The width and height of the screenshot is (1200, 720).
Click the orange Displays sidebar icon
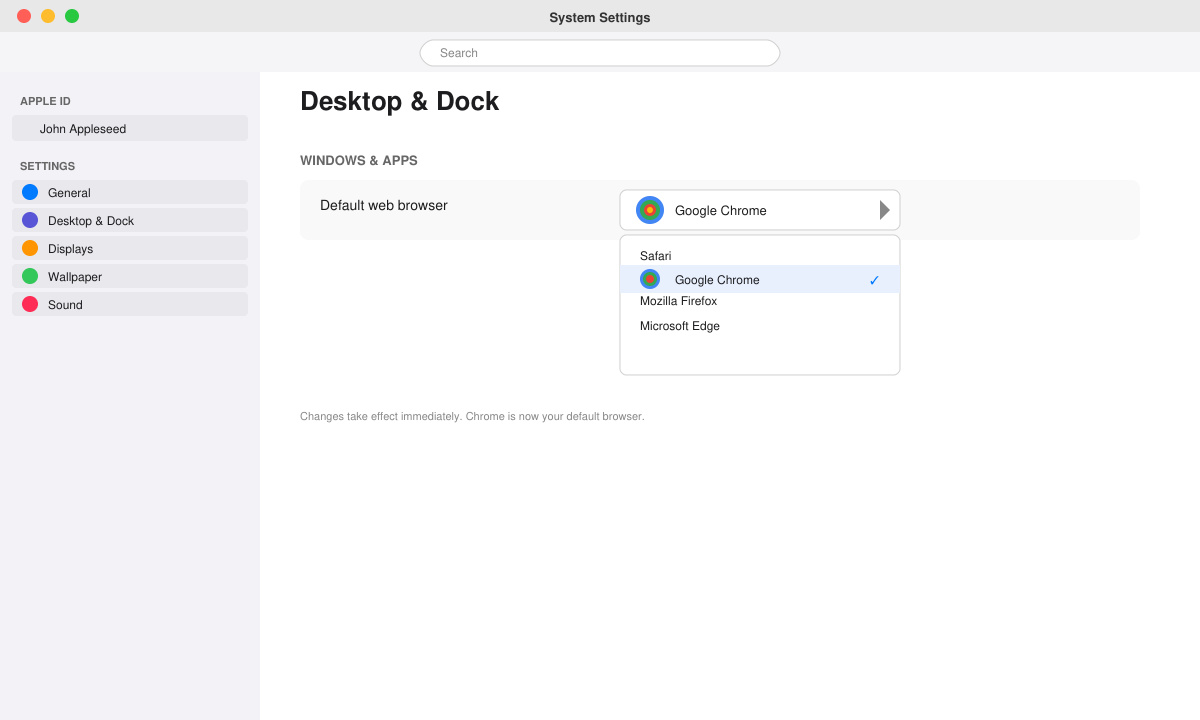coord(30,248)
